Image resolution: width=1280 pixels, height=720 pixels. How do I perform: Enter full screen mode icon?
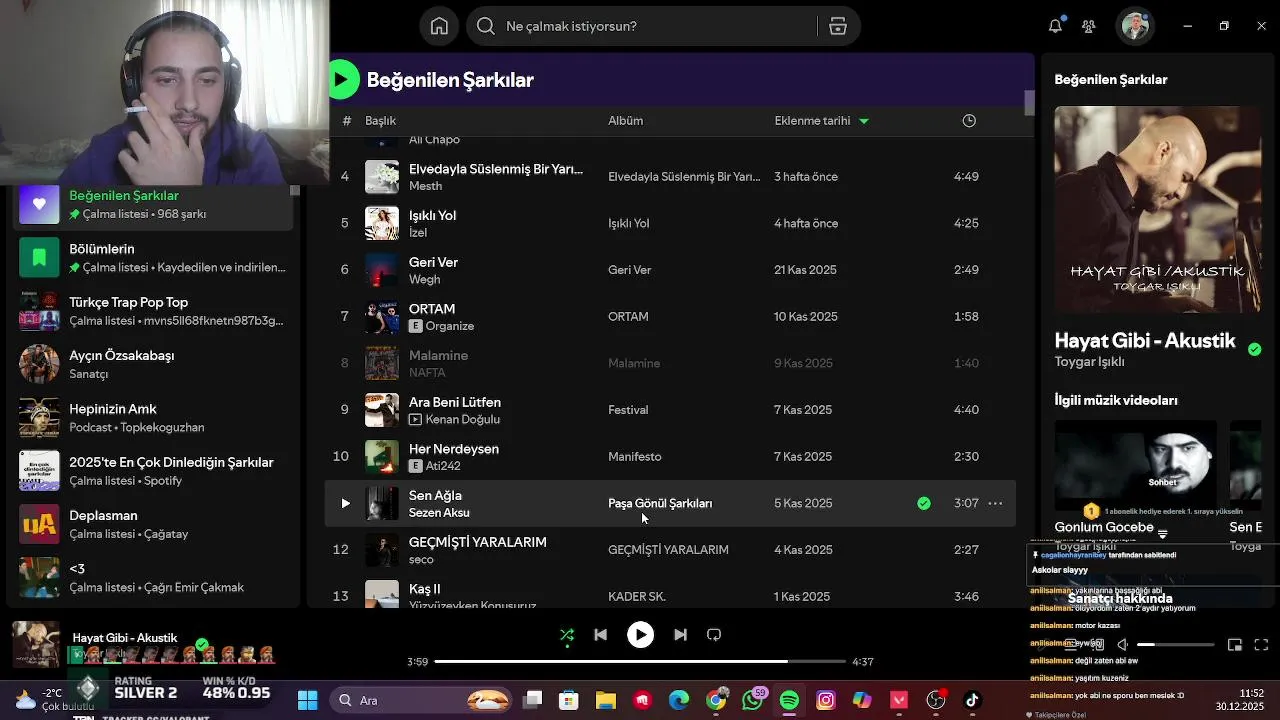tap(1261, 645)
